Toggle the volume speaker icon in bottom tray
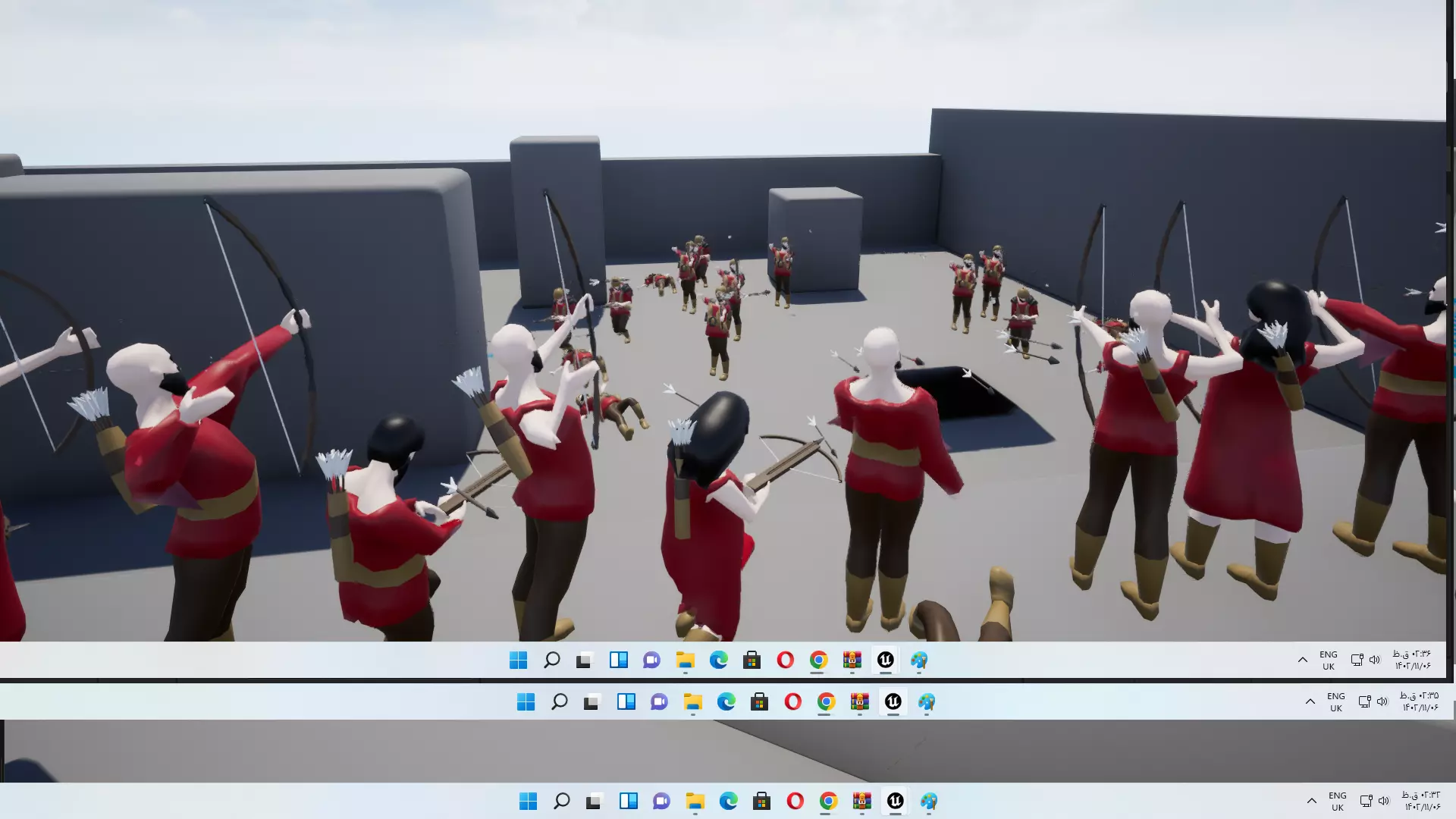The height and width of the screenshot is (819, 1456). 1384,801
